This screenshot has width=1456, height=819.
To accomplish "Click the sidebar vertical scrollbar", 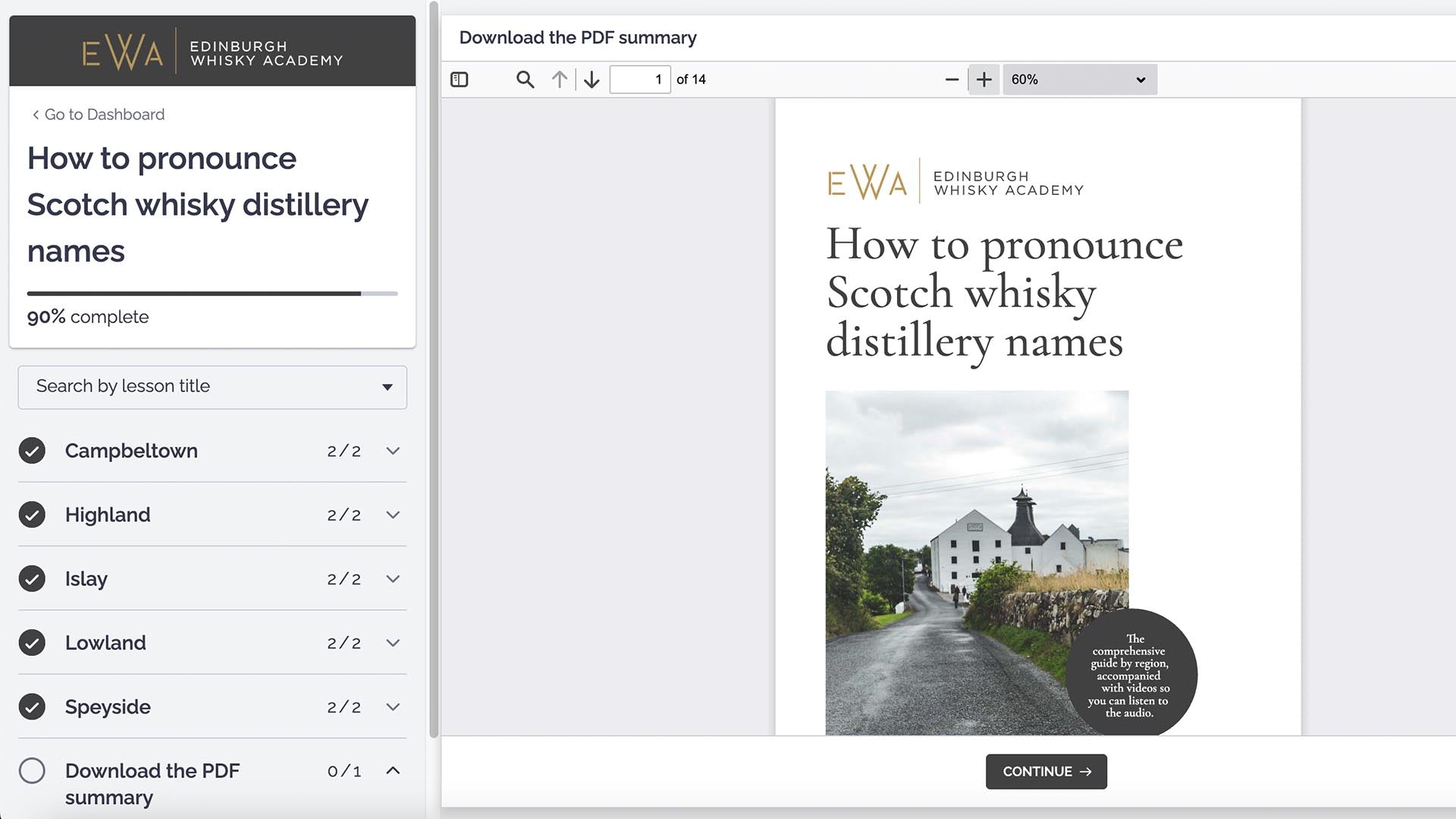I will (x=434, y=369).
